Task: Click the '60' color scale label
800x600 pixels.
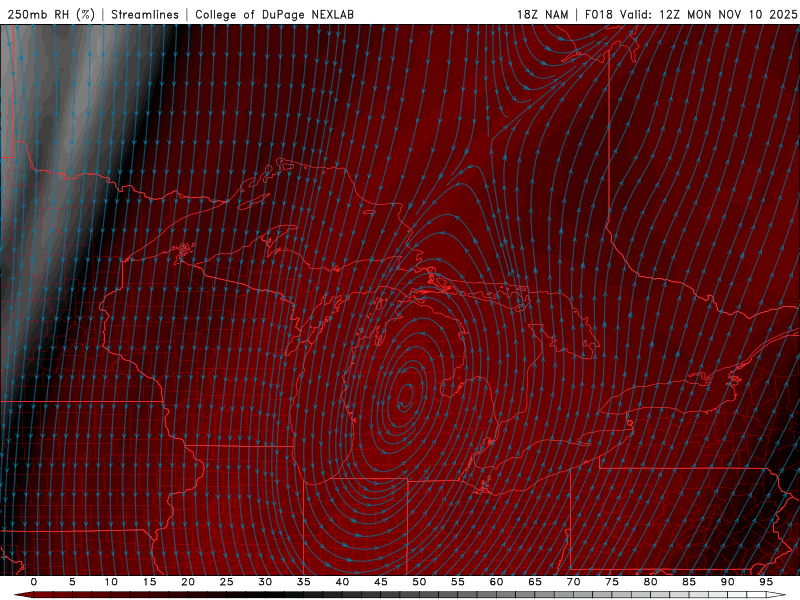Action: click(496, 582)
